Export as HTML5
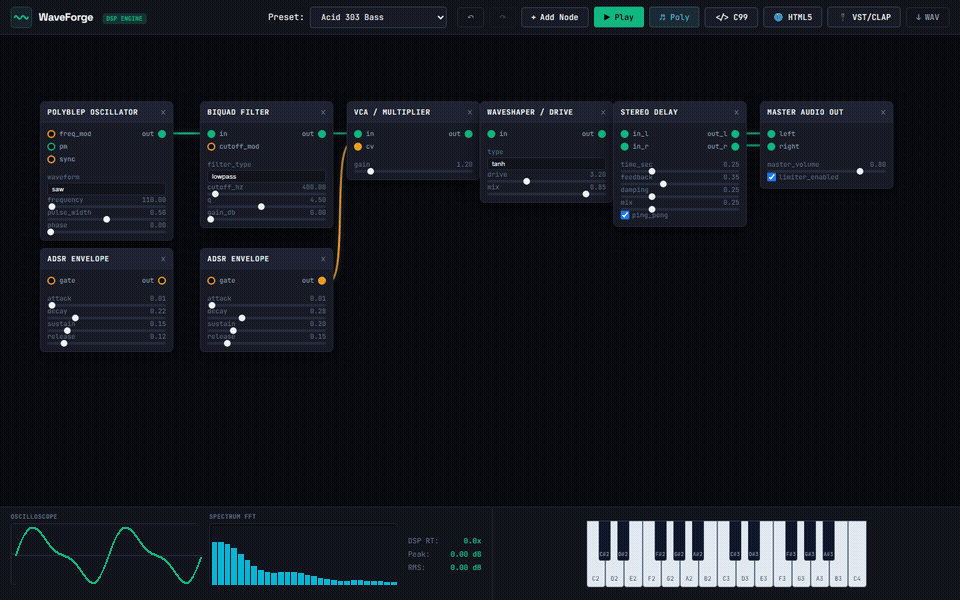The width and height of the screenshot is (960, 600). pyautogui.click(x=792, y=17)
